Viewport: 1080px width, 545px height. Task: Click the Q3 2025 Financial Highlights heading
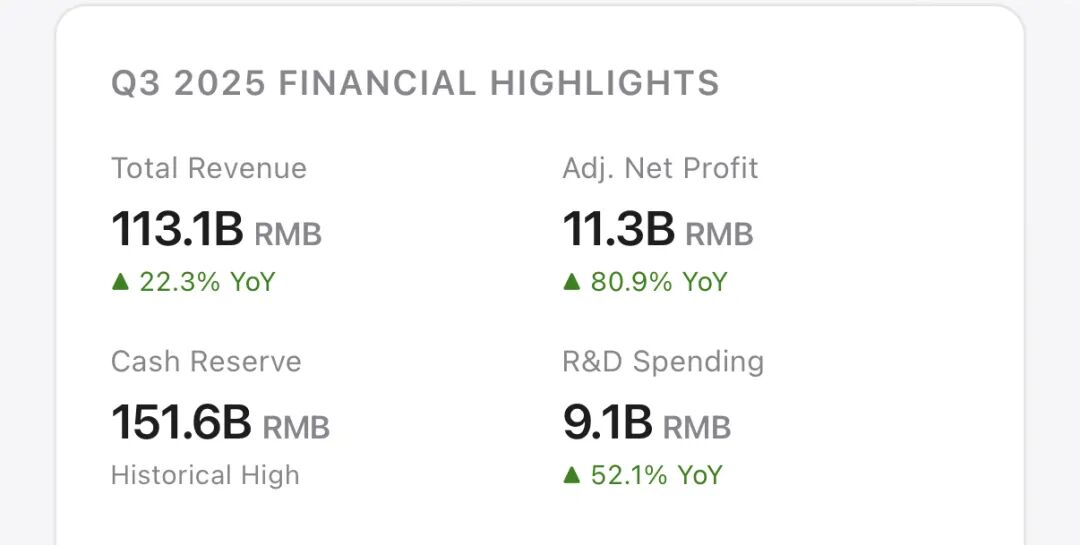415,83
